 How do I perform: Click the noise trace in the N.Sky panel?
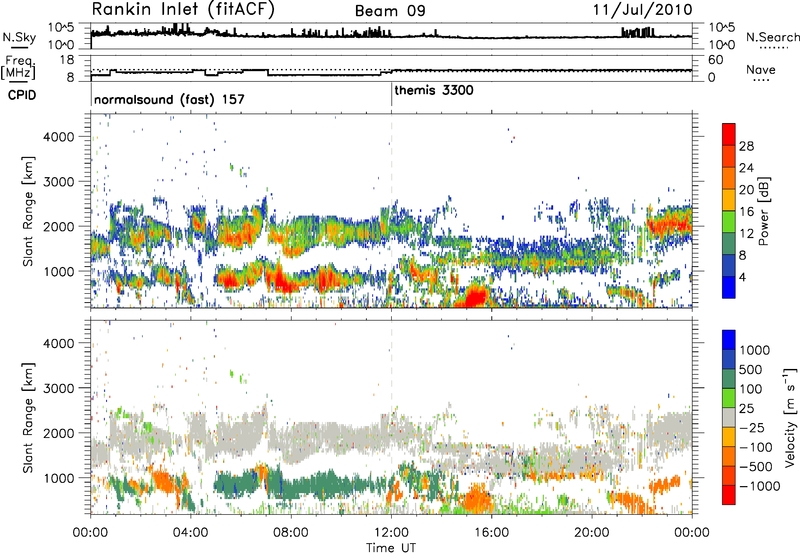click(391, 35)
